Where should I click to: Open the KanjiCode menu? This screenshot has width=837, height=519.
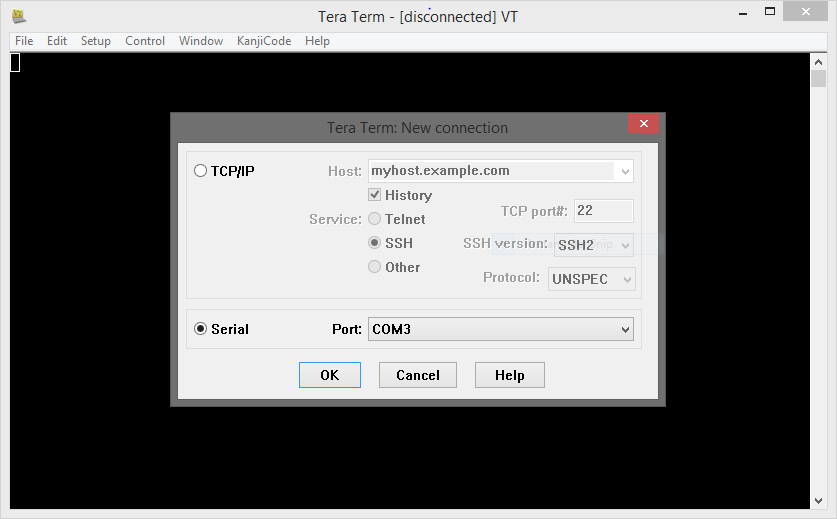(x=264, y=41)
